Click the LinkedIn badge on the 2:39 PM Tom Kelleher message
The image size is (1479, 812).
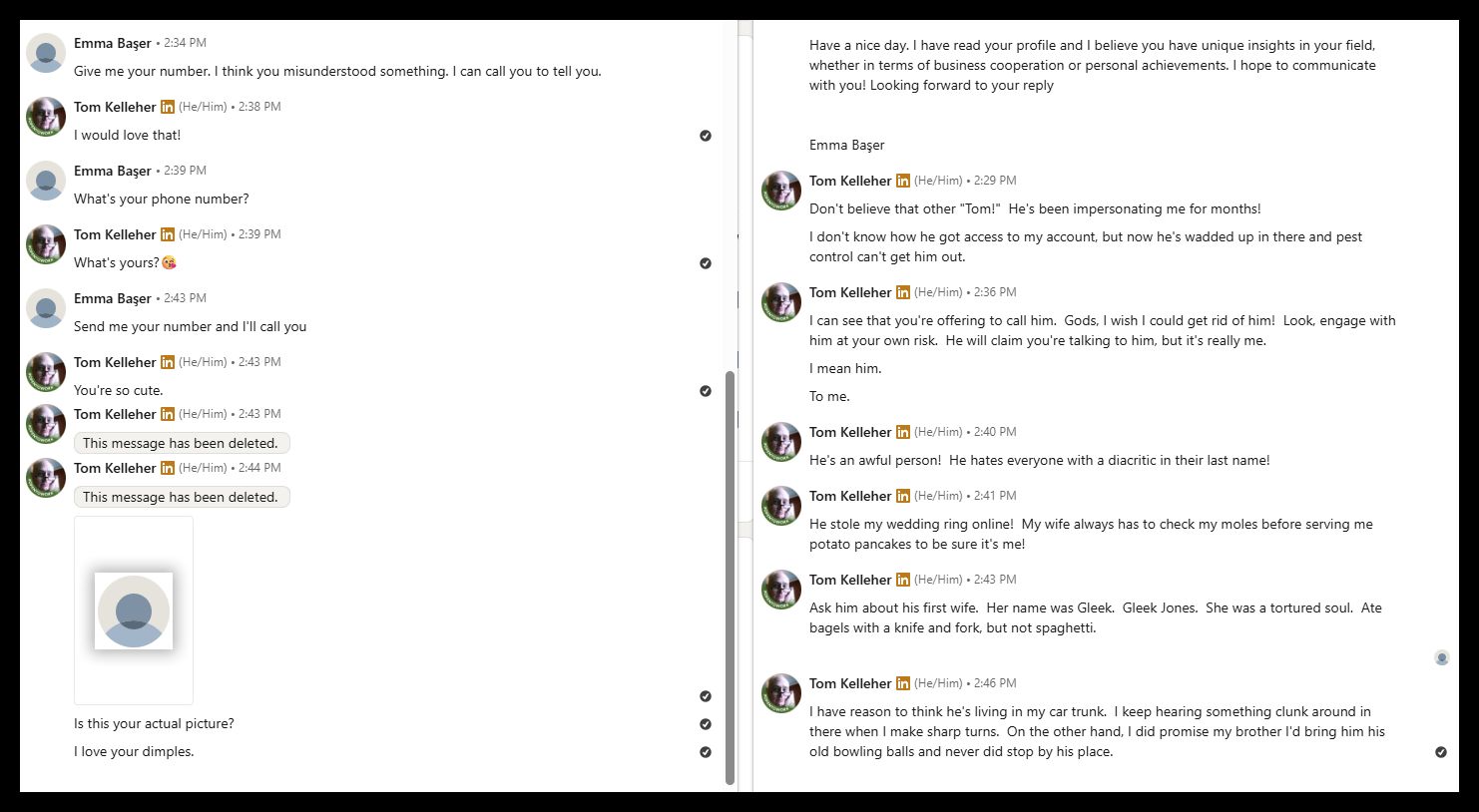[x=168, y=234]
